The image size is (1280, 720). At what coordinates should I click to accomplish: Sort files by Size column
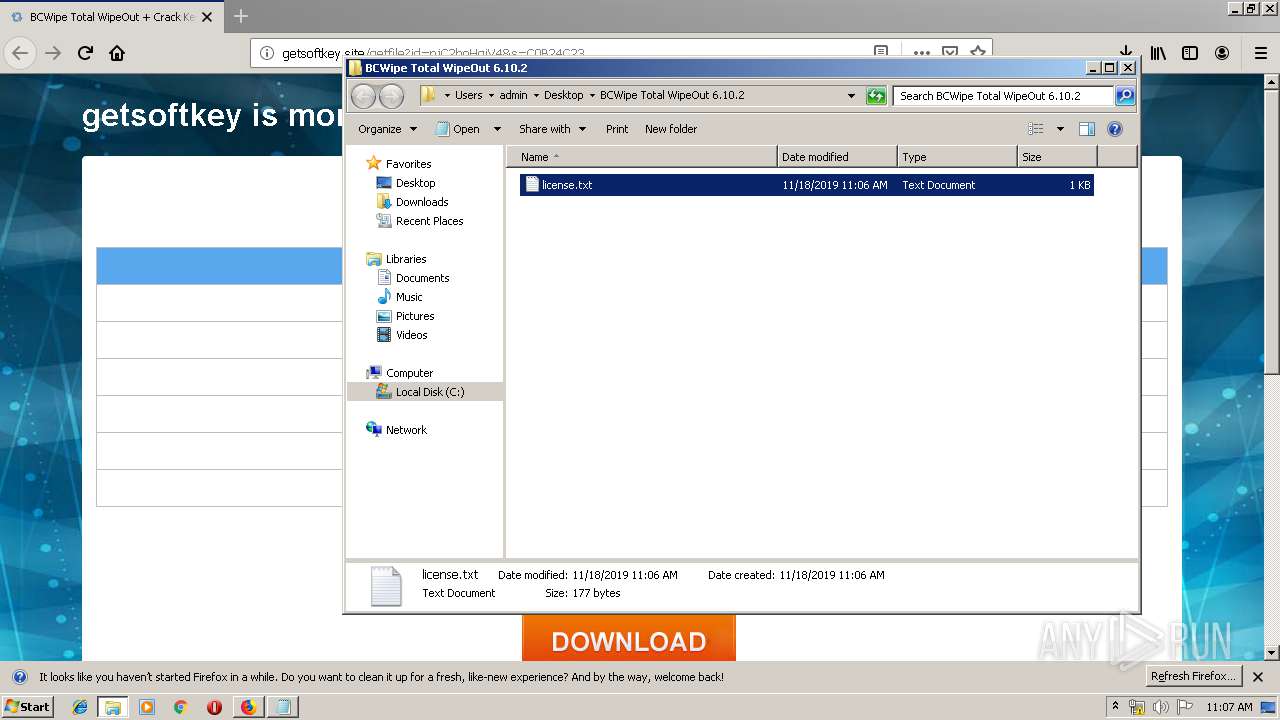1057,157
